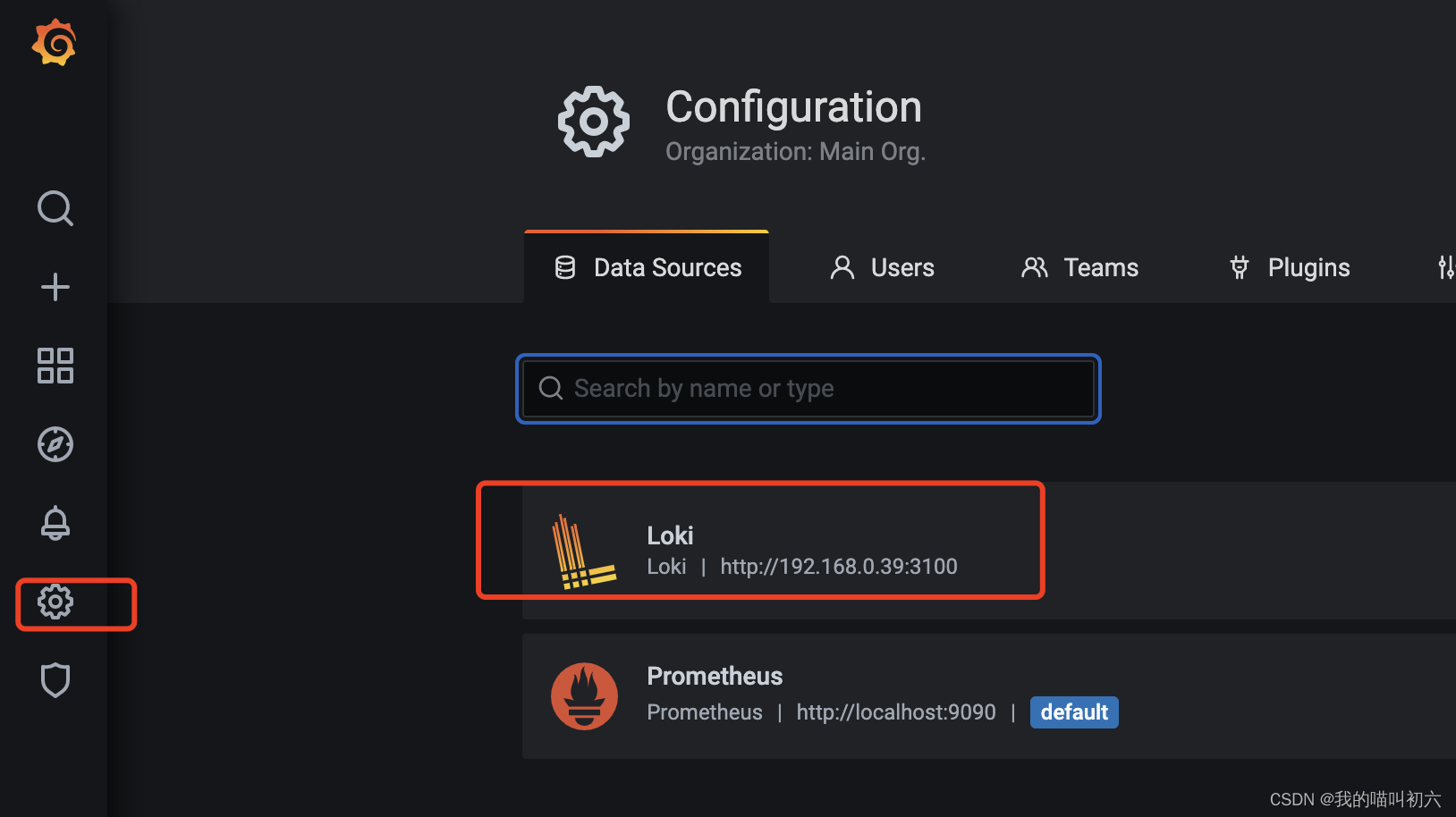Open Configuration gear in sidebar
The width and height of the screenshot is (1456, 817).
(x=55, y=602)
